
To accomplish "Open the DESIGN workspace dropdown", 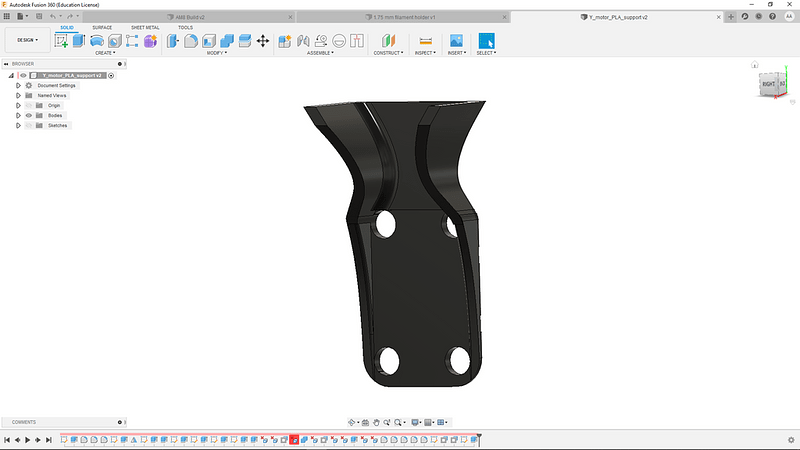I will point(28,40).
